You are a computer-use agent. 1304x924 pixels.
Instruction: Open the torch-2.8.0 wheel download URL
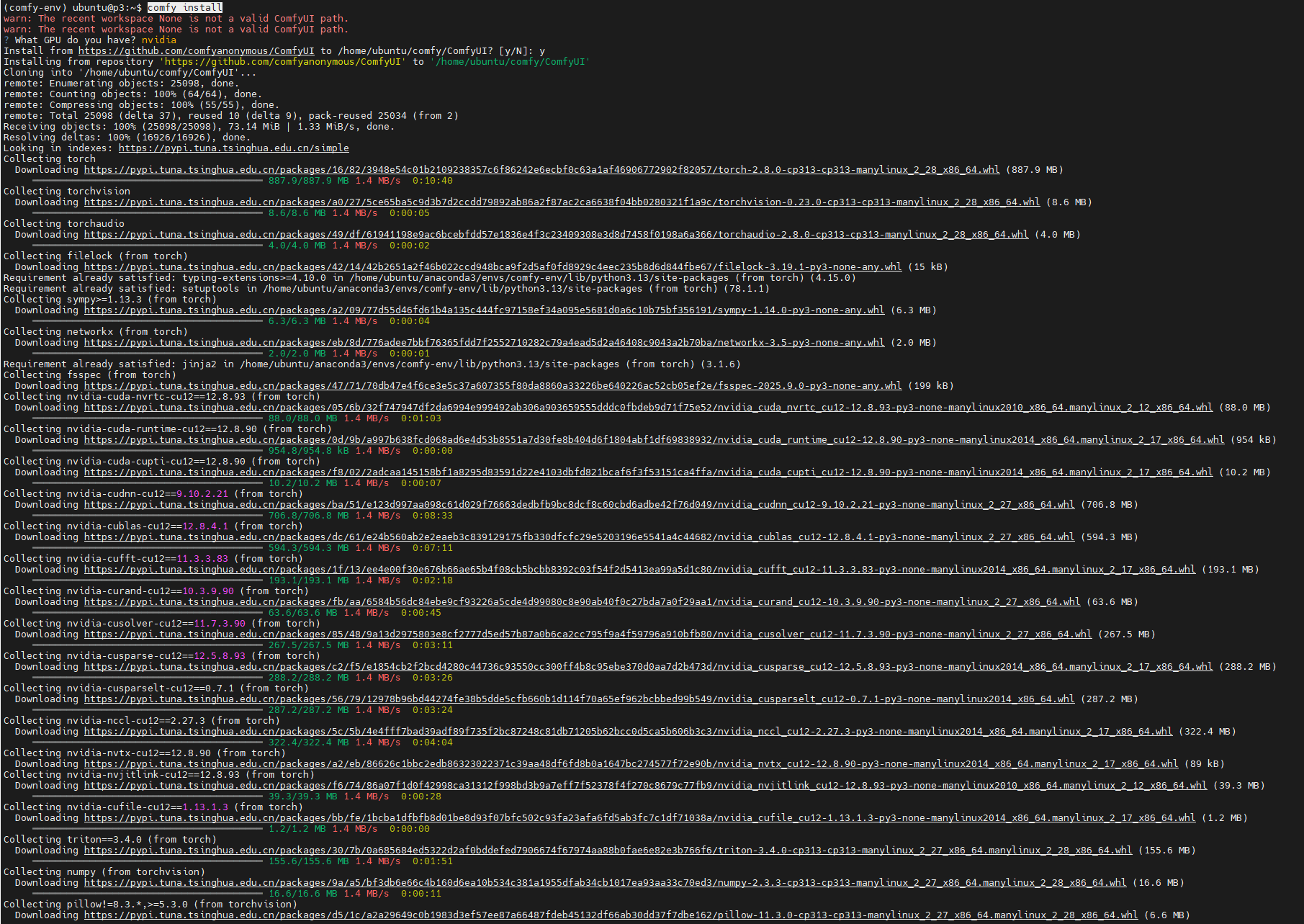point(541,170)
